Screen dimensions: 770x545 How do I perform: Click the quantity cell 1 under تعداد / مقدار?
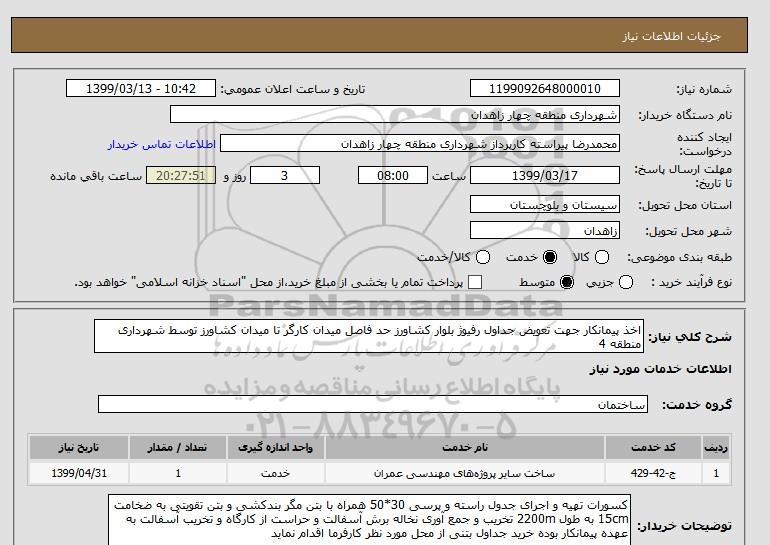[178, 473]
